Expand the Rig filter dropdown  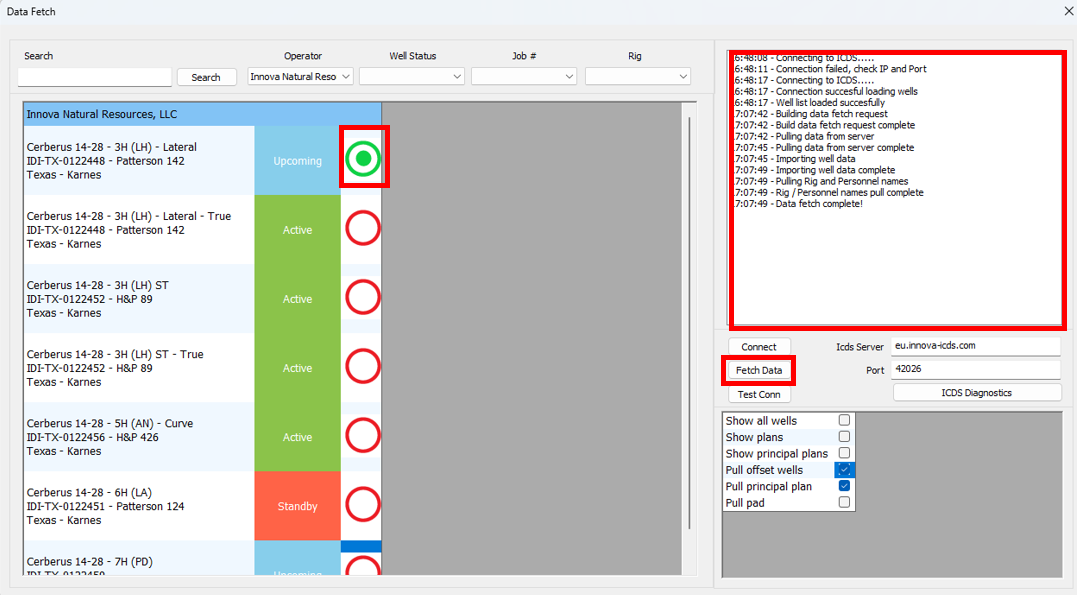coord(638,77)
